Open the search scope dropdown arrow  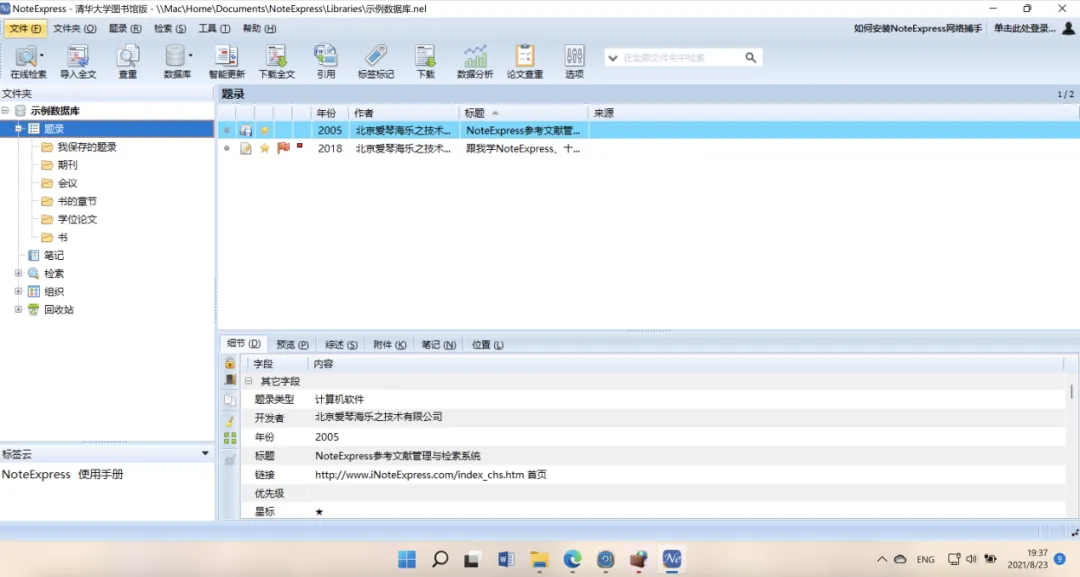point(613,58)
